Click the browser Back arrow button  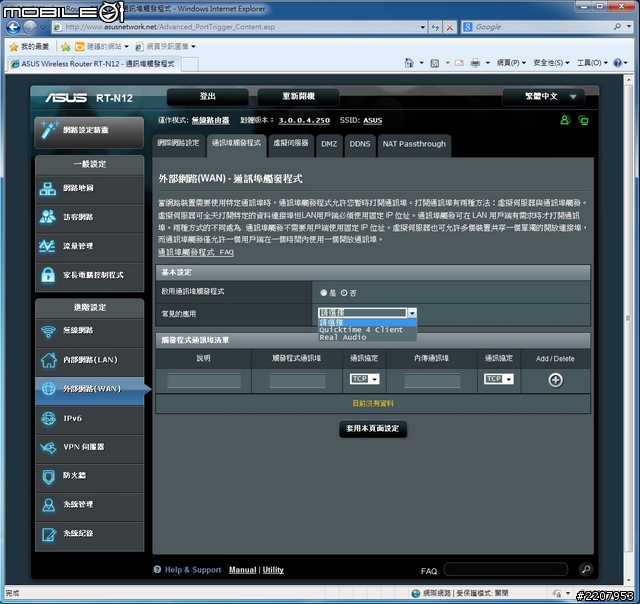pos(13,27)
